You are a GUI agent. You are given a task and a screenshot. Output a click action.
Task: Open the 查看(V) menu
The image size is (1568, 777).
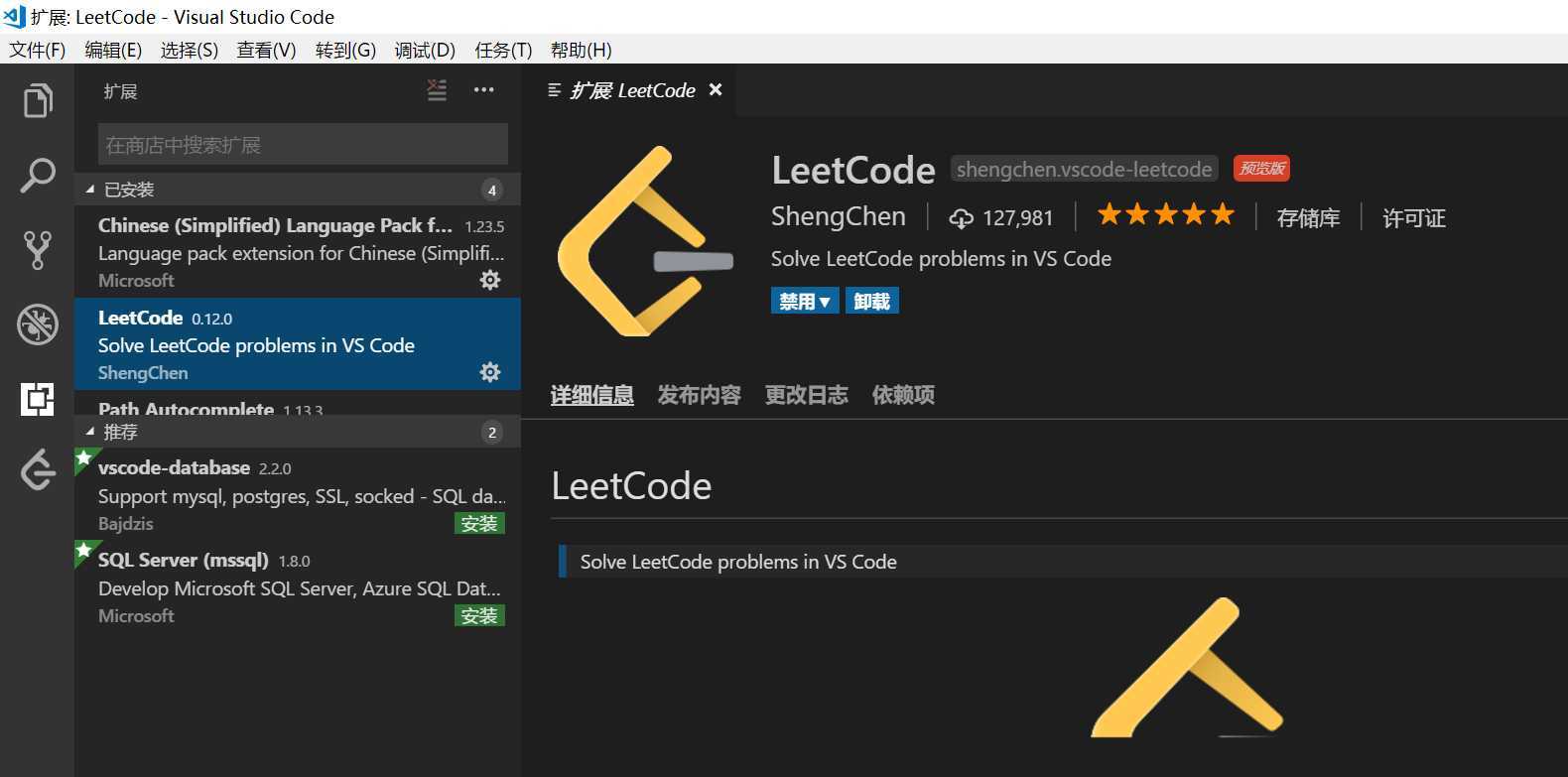[266, 50]
